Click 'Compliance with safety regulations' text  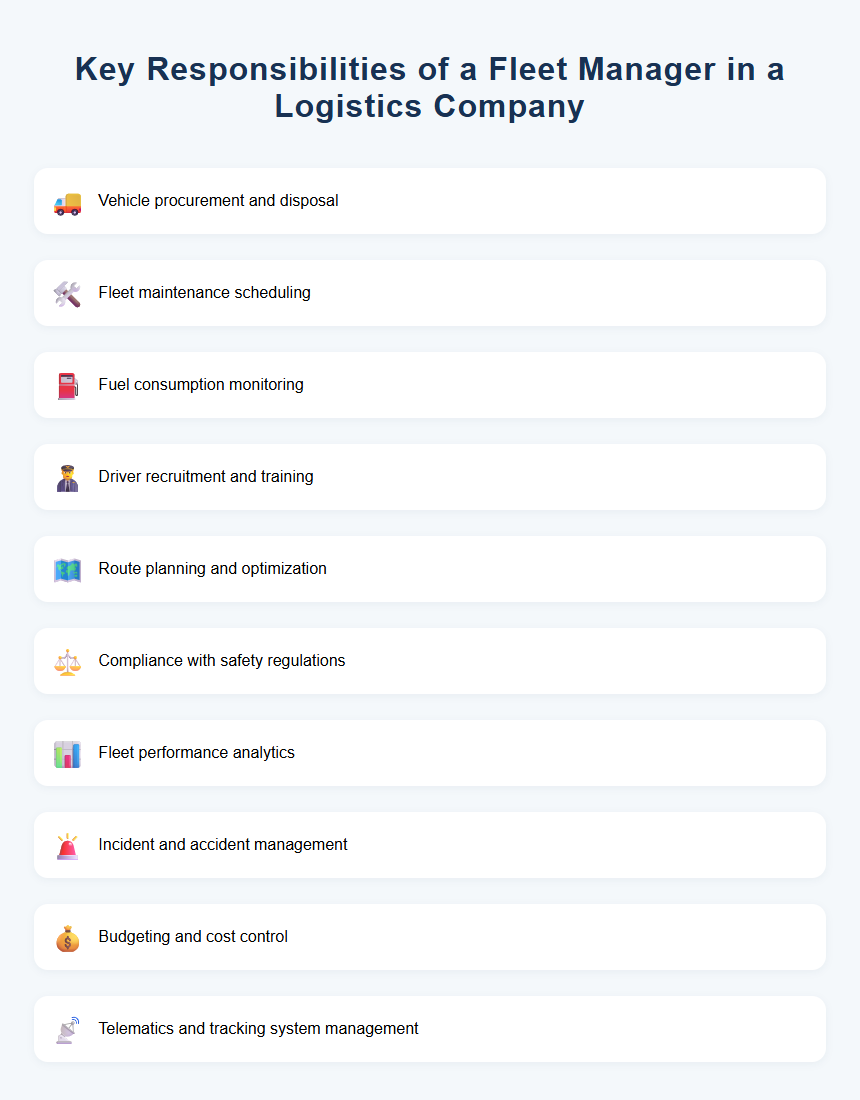coord(222,661)
